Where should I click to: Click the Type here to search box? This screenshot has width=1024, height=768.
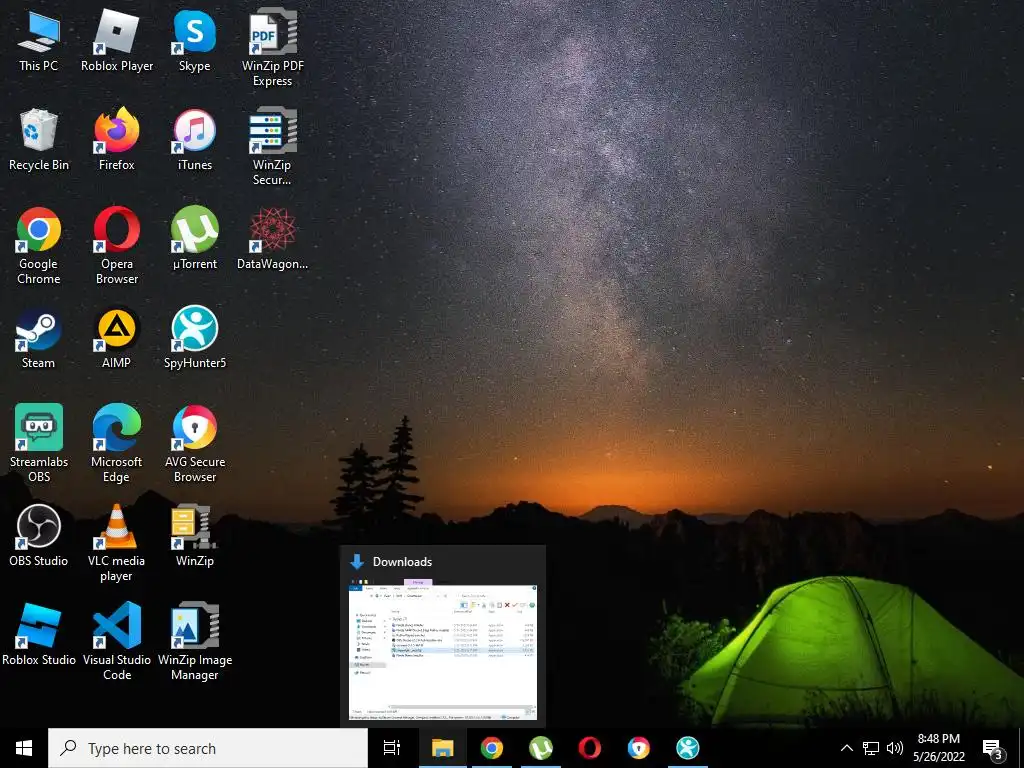(x=208, y=748)
